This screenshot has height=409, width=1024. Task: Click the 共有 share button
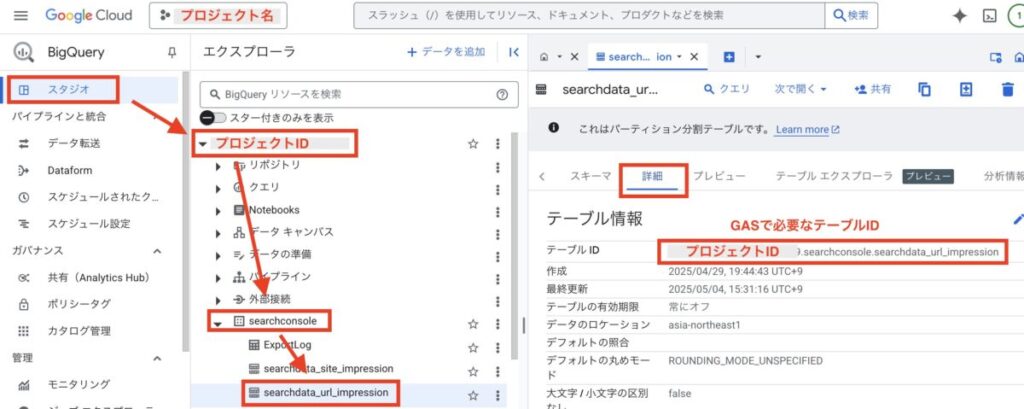(x=872, y=89)
